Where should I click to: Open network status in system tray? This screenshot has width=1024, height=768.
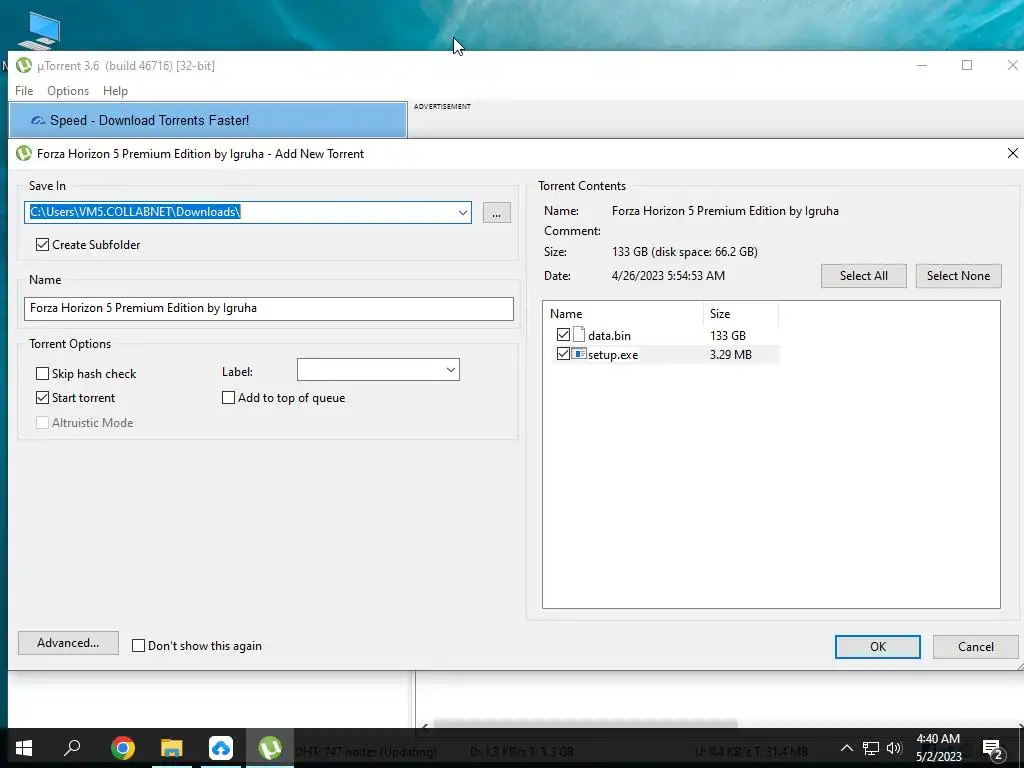pyautogui.click(x=871, y=748)
